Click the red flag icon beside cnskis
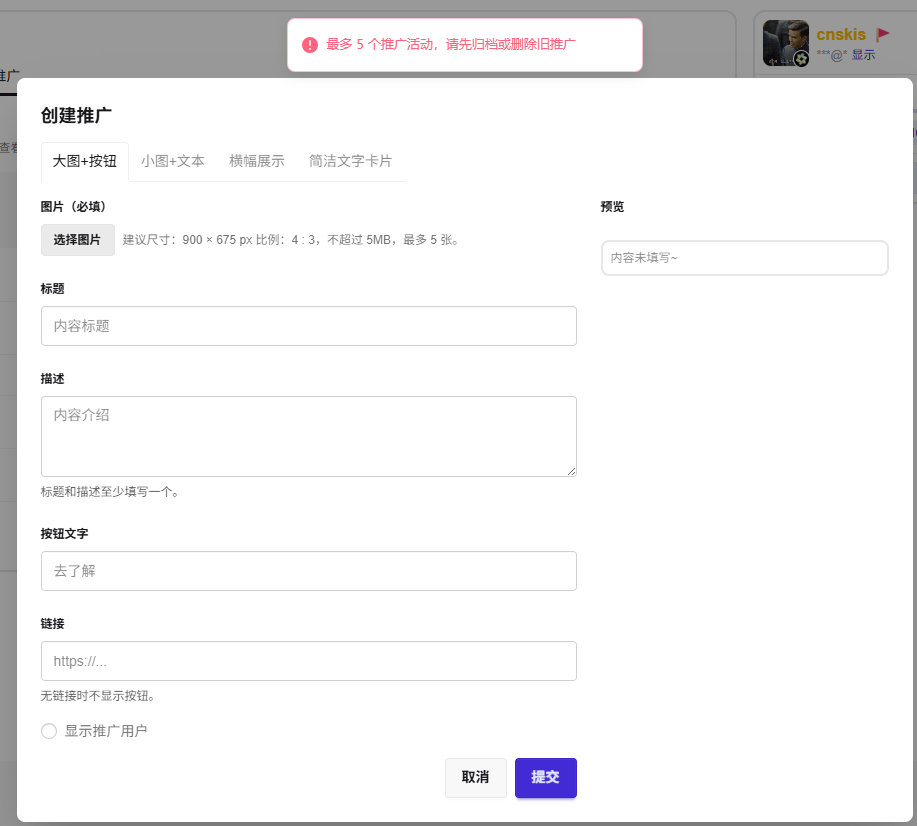 (x=883, y=34)
